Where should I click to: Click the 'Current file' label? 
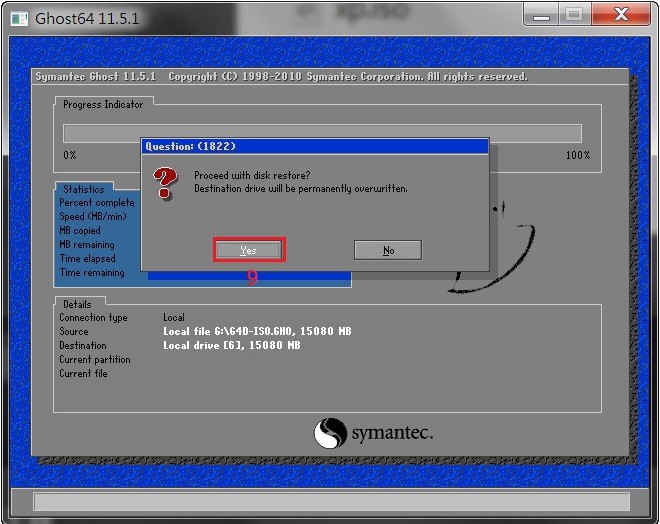[x=83, y=373]
